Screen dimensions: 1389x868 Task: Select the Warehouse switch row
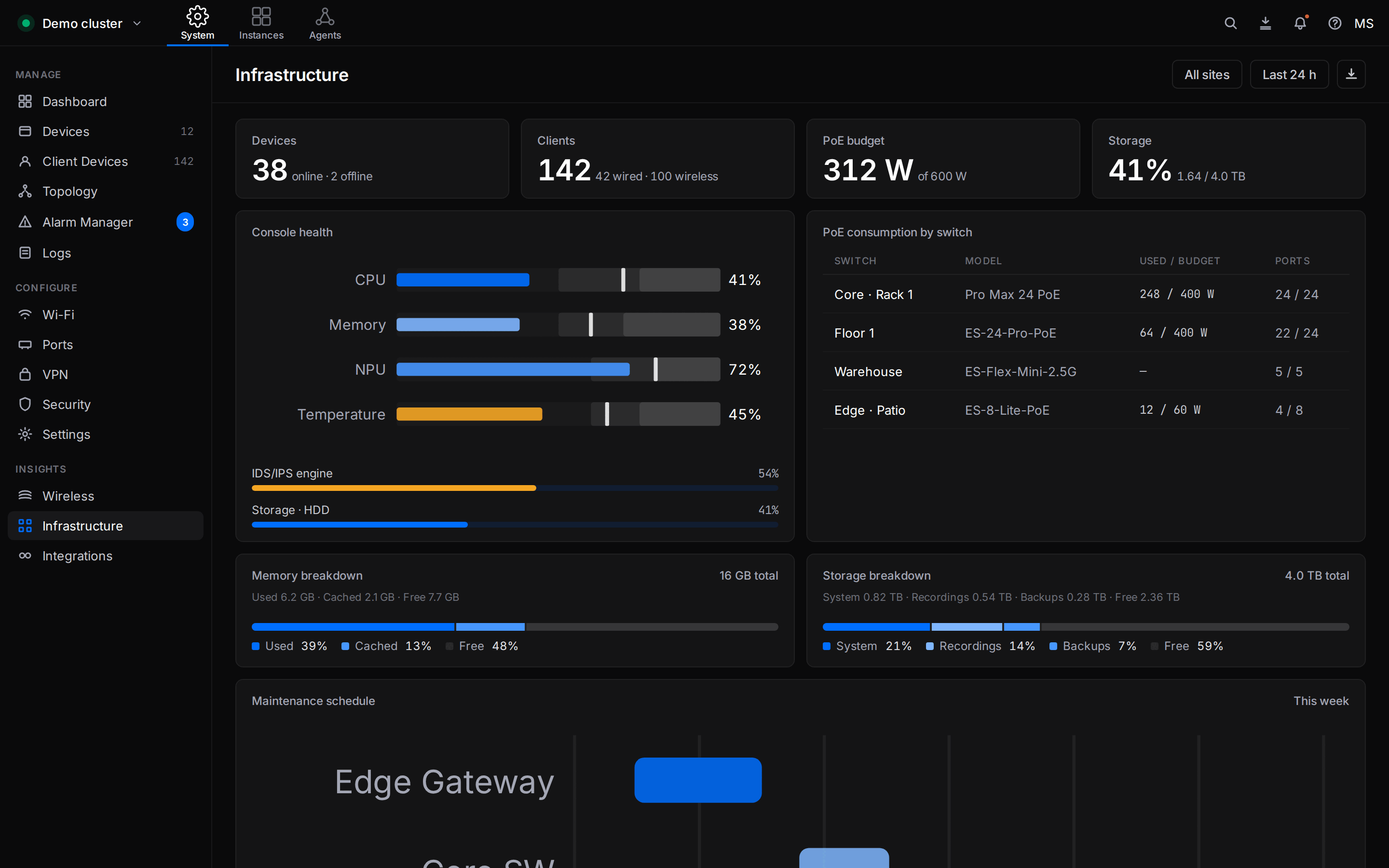point(1085,371)
